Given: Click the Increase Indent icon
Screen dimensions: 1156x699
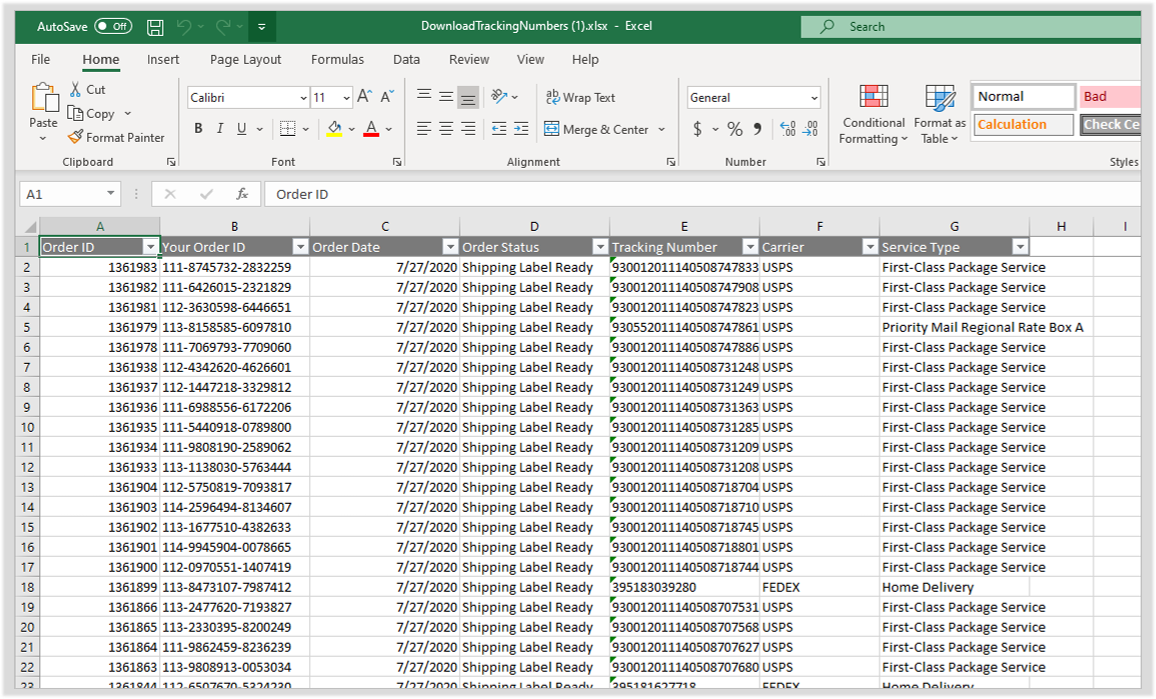Looking at the screenshot, I should pyautogui.click(x=521, y=129).
